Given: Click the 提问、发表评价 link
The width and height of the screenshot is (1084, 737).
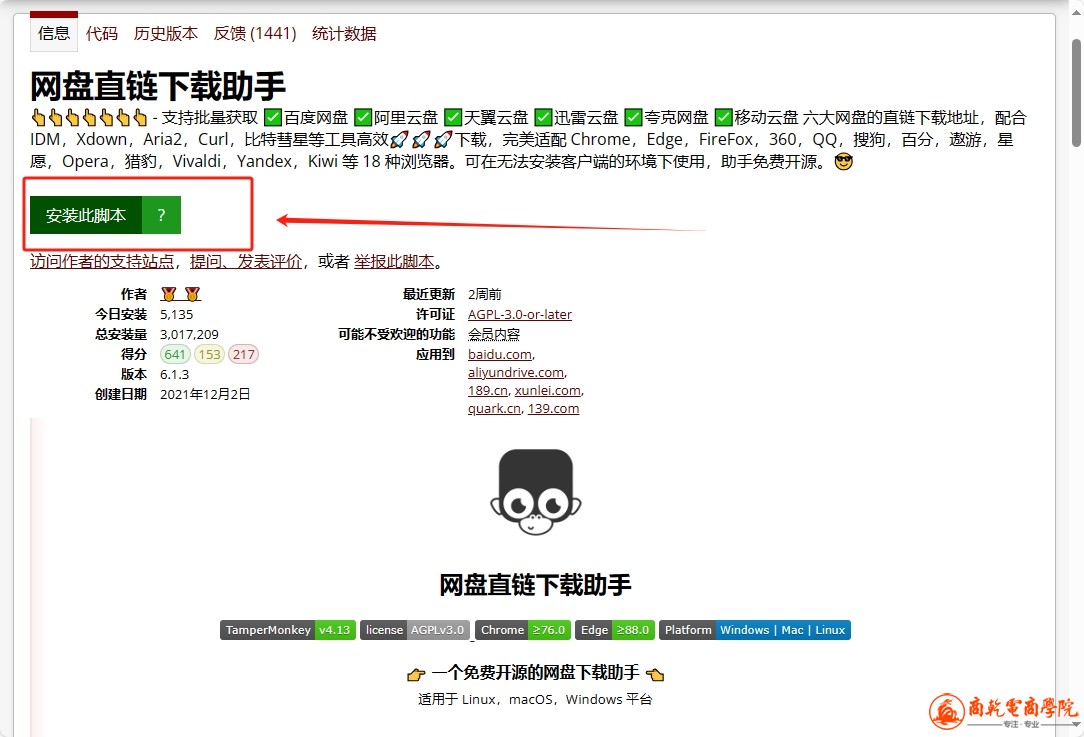Looking at the screenshot, I should coord(246,261).
